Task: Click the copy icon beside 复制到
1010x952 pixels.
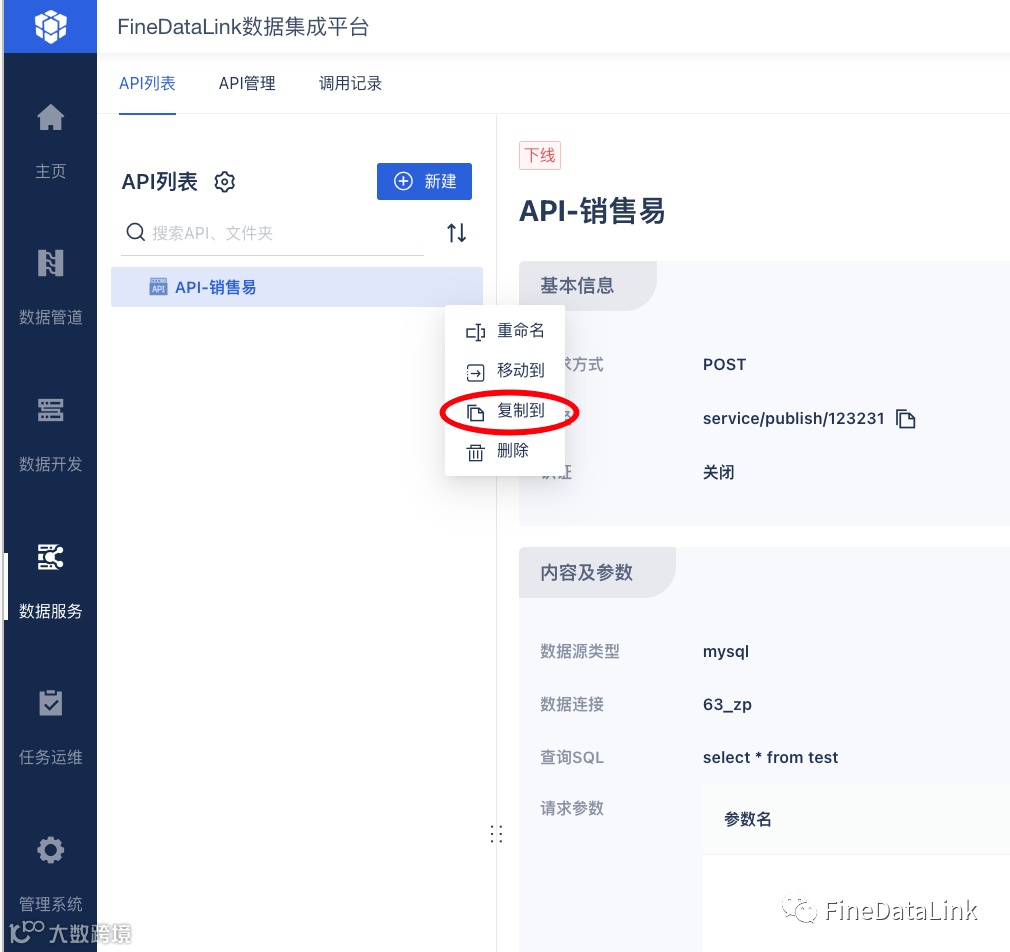Action: [475, 412]
